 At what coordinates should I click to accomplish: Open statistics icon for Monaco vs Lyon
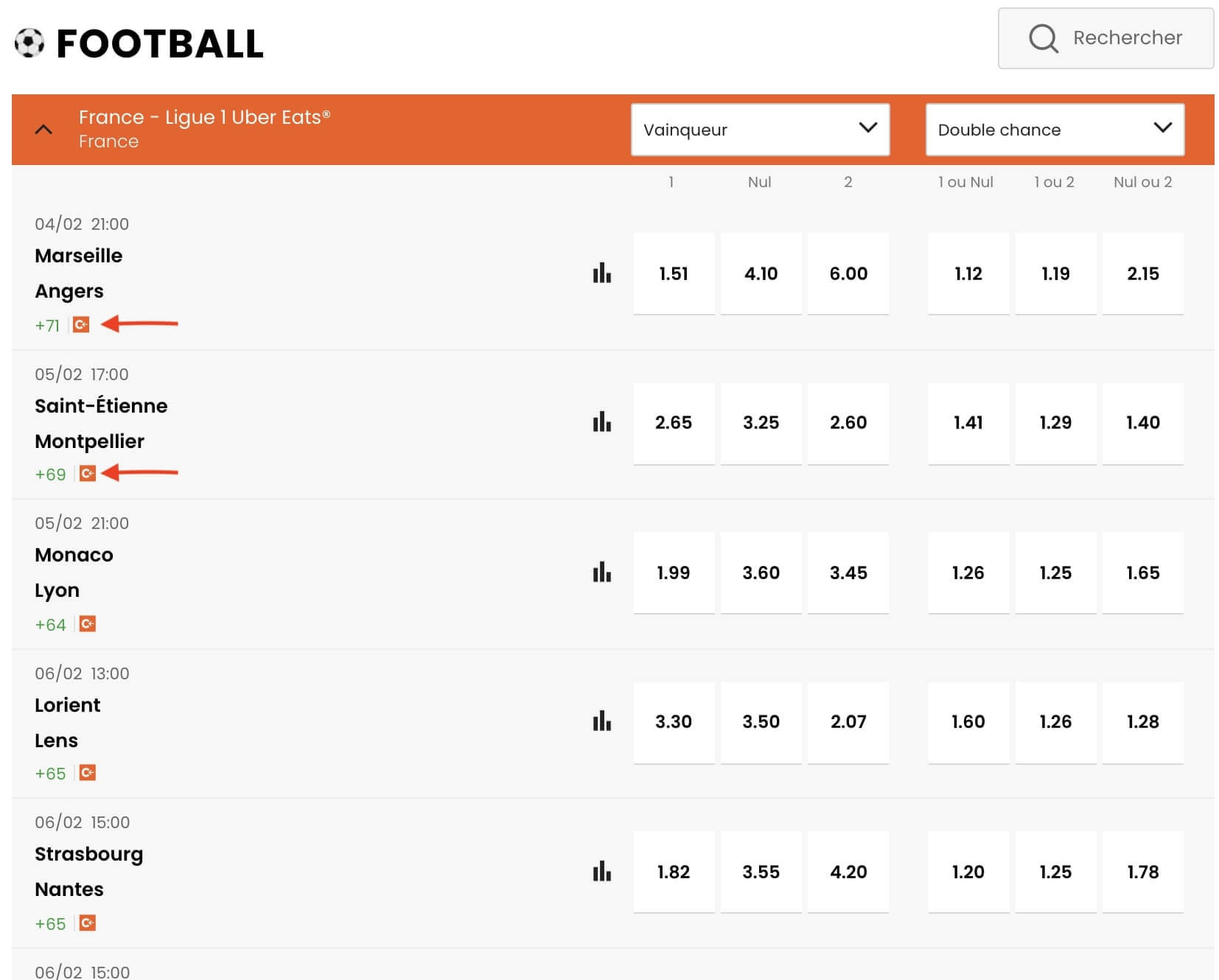[601, 573]
